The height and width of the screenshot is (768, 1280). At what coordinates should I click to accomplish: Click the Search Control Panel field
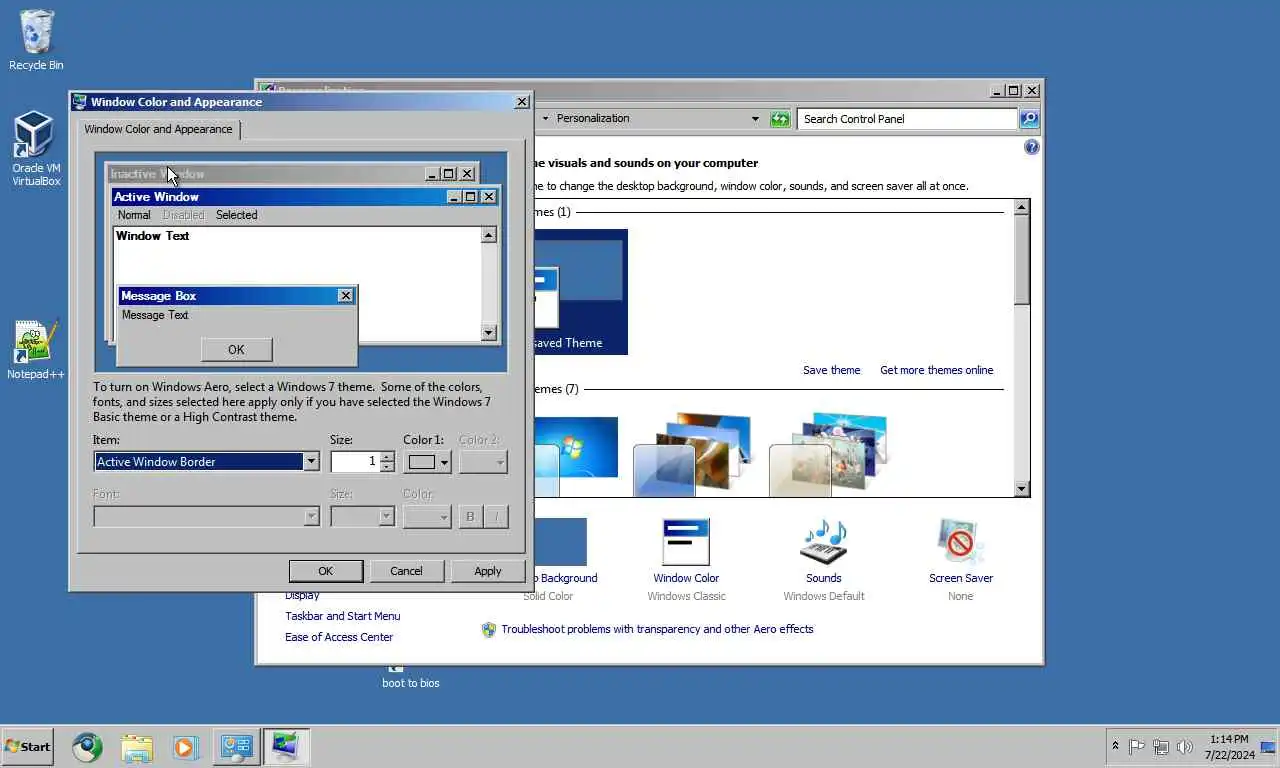coord(908,119)
